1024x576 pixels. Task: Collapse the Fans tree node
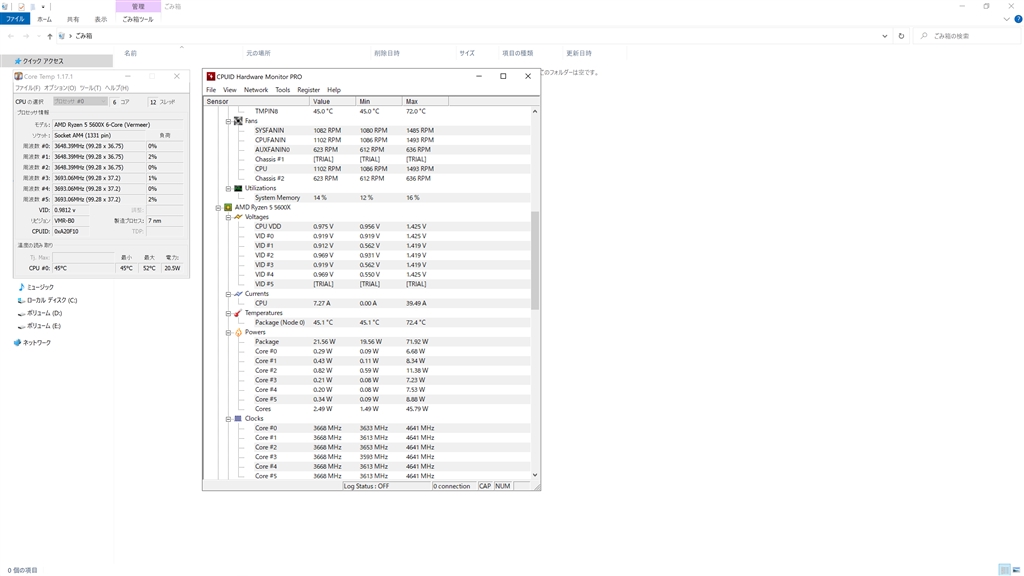(x=229, y=121)
